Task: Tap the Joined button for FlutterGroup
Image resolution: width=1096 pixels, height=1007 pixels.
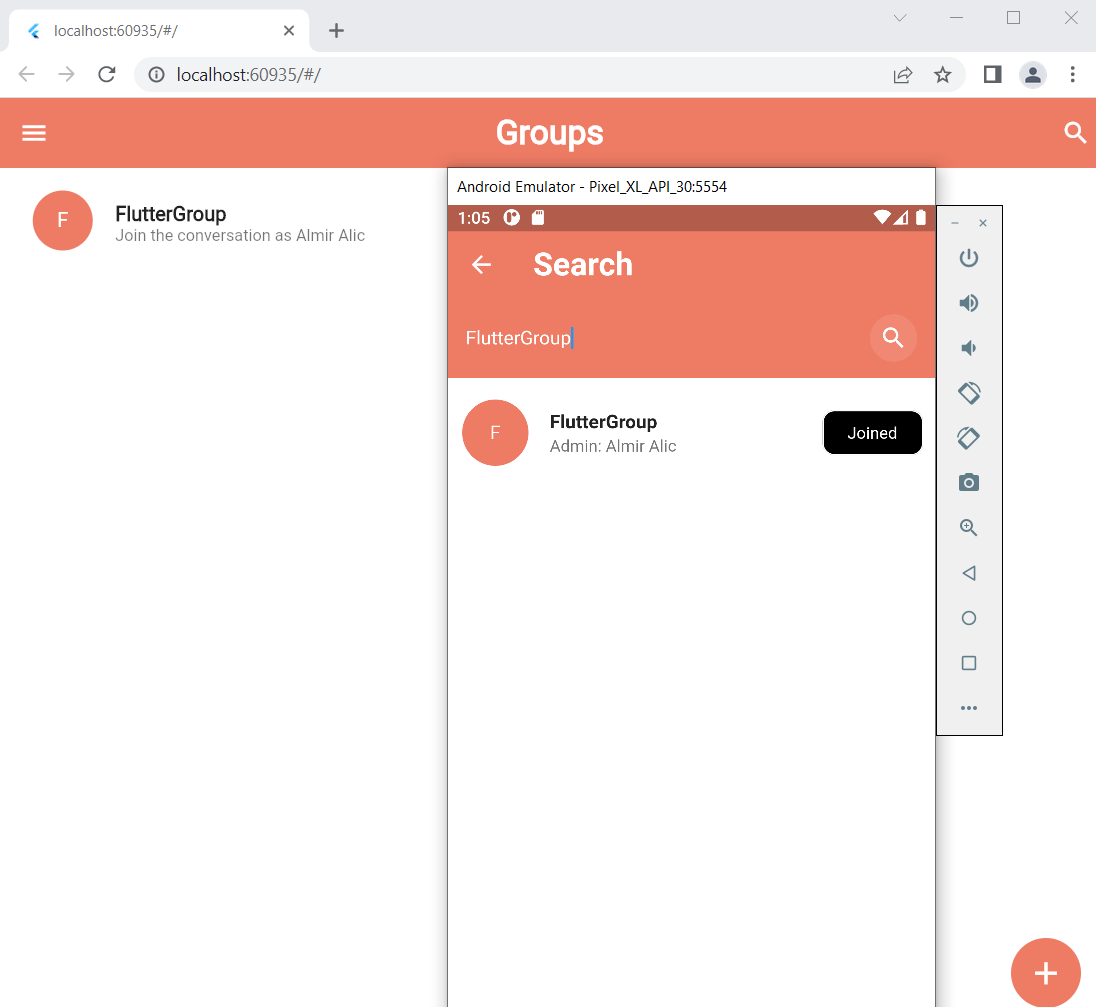Action: coord(872,433)
